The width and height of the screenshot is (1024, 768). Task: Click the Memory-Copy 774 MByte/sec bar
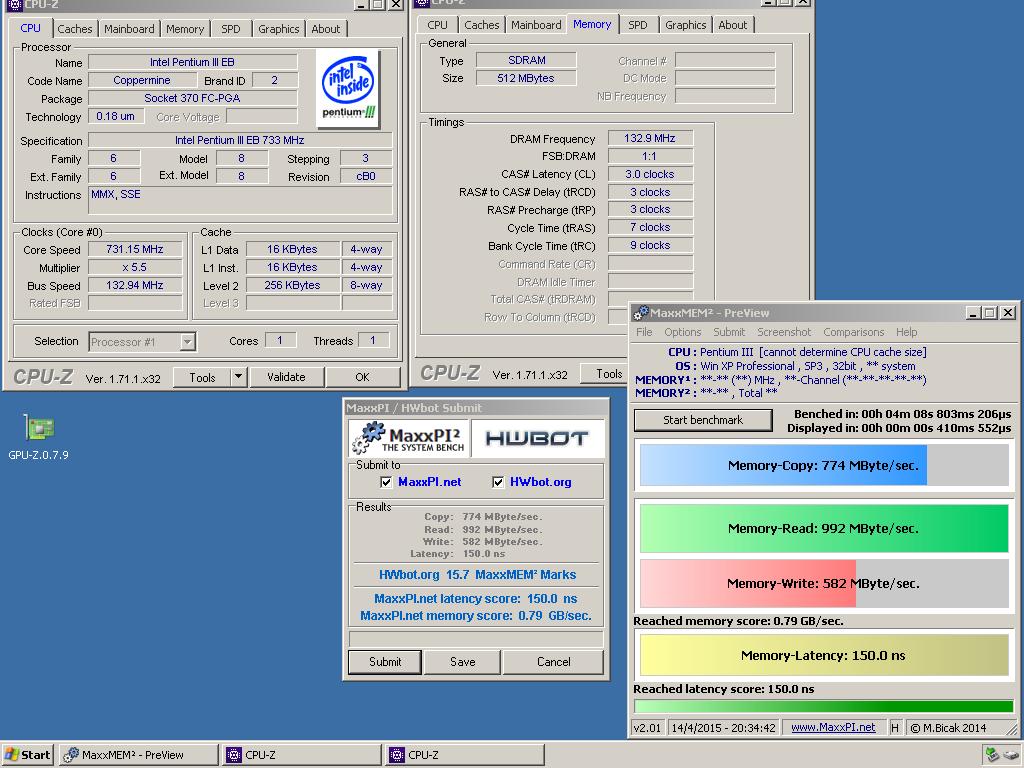(x=824, y=465)
